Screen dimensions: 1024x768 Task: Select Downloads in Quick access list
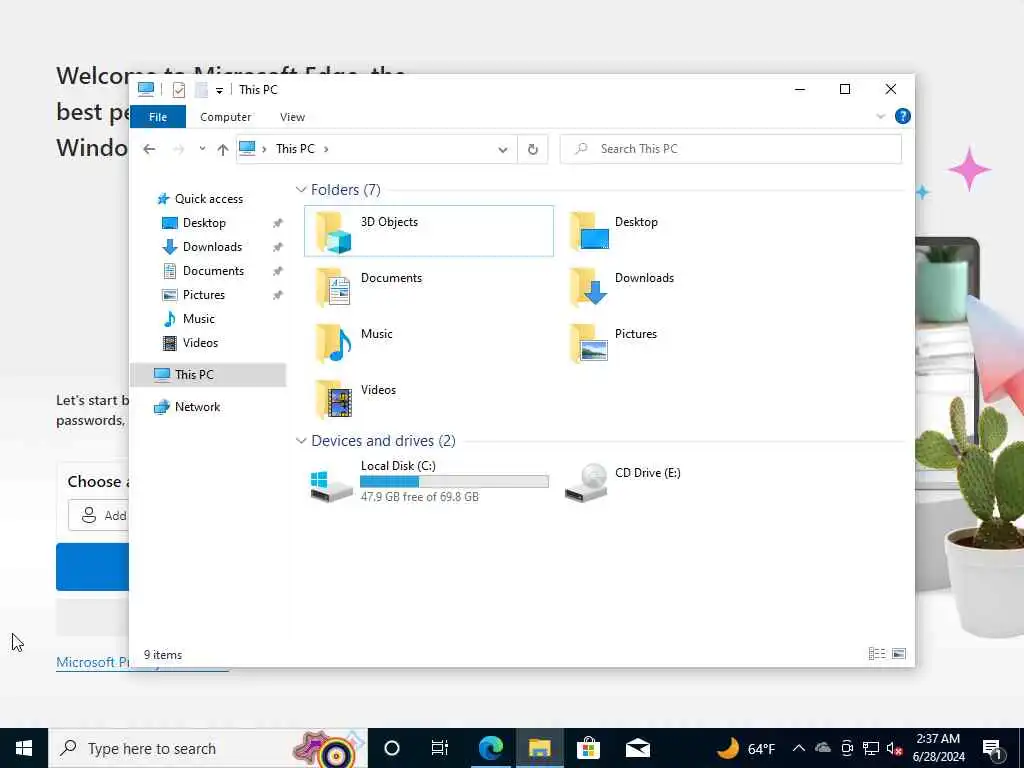pyautogui.click(x=212, y=247)
